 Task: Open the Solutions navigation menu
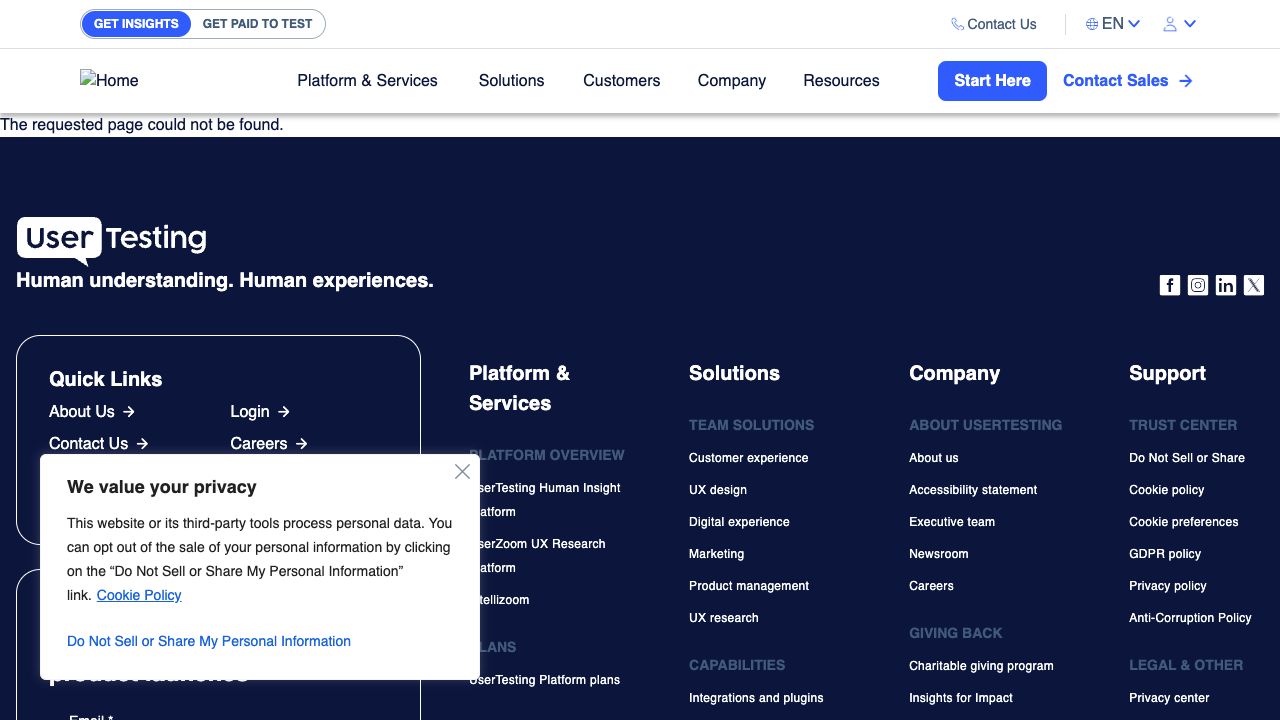(511, 81)
